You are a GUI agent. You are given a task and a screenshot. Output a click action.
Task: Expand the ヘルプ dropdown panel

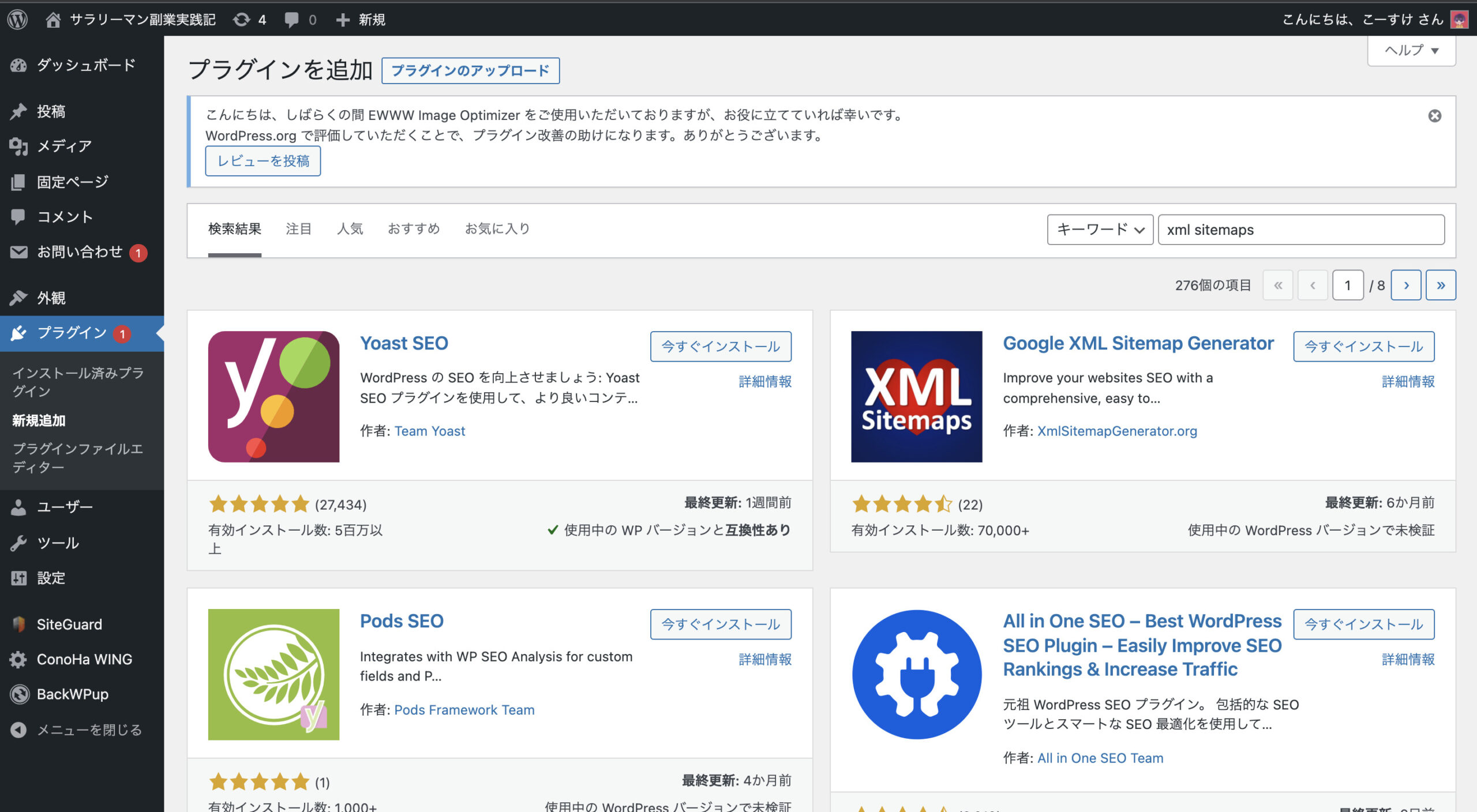tap(1411, 51)
